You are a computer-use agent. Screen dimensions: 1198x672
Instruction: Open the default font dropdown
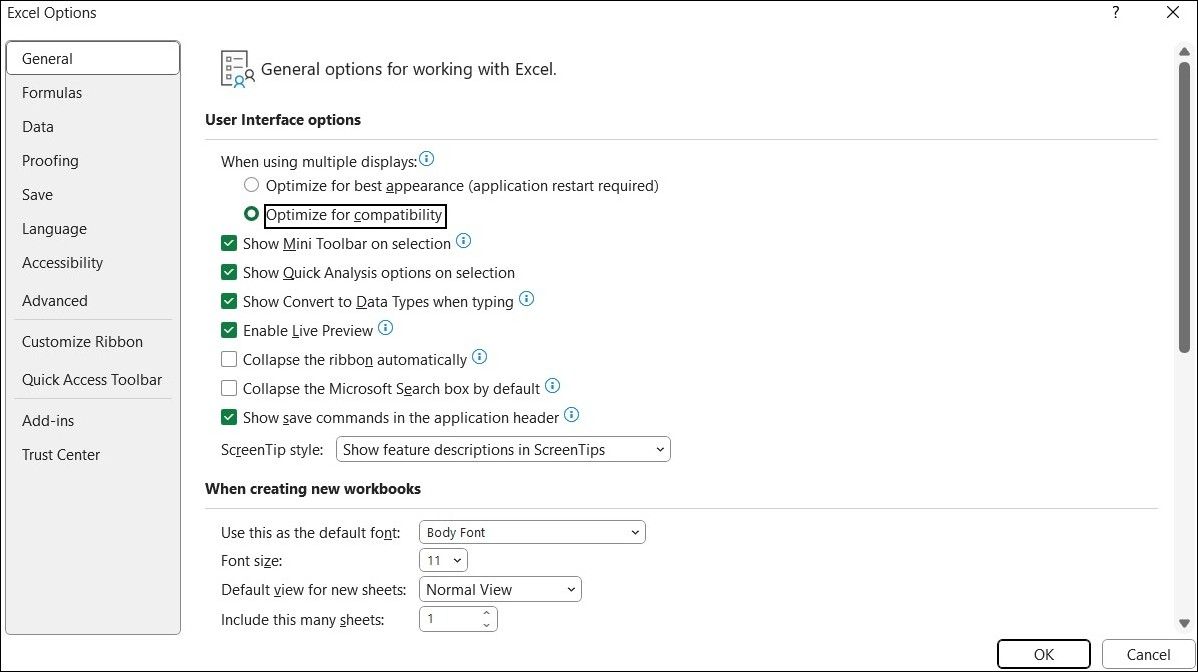tap(531, 532)
